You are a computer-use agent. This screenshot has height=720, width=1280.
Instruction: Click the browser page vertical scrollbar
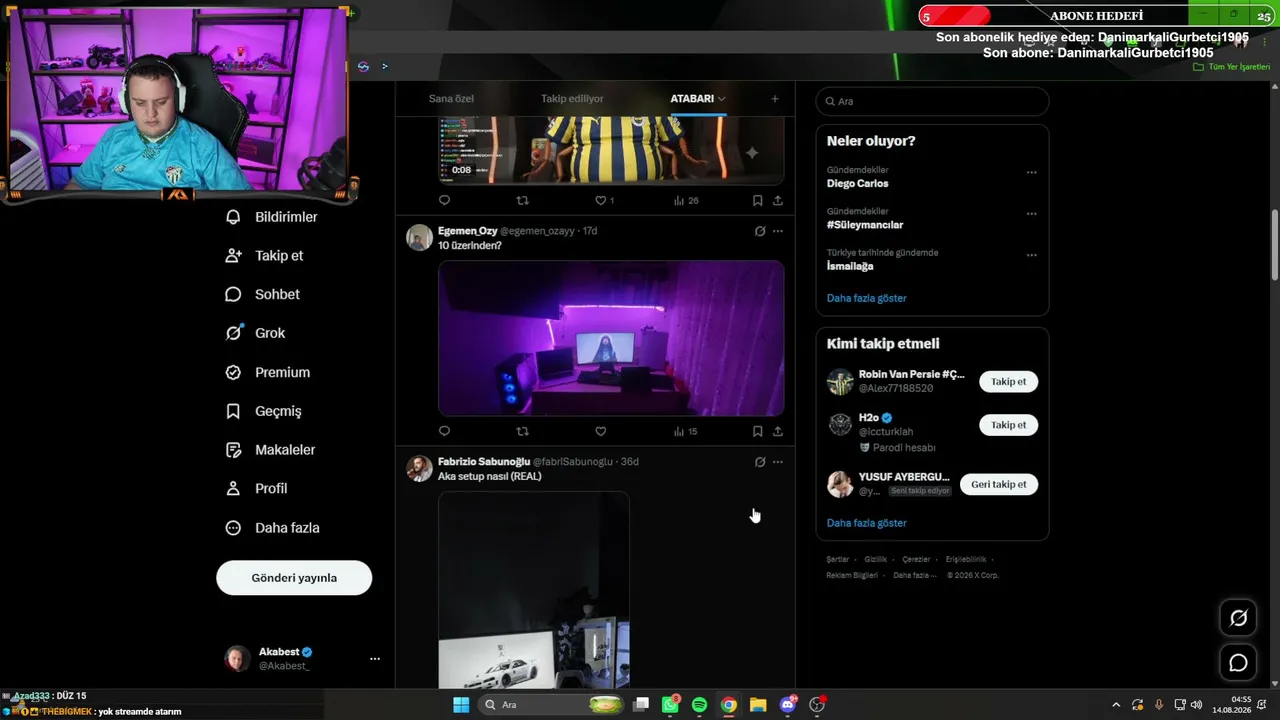(1274, 245)
